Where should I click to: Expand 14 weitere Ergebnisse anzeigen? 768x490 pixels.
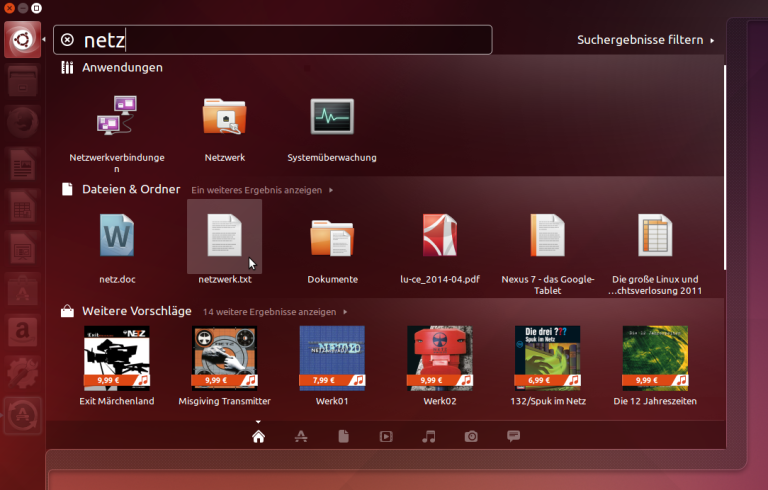coord(275,312)
